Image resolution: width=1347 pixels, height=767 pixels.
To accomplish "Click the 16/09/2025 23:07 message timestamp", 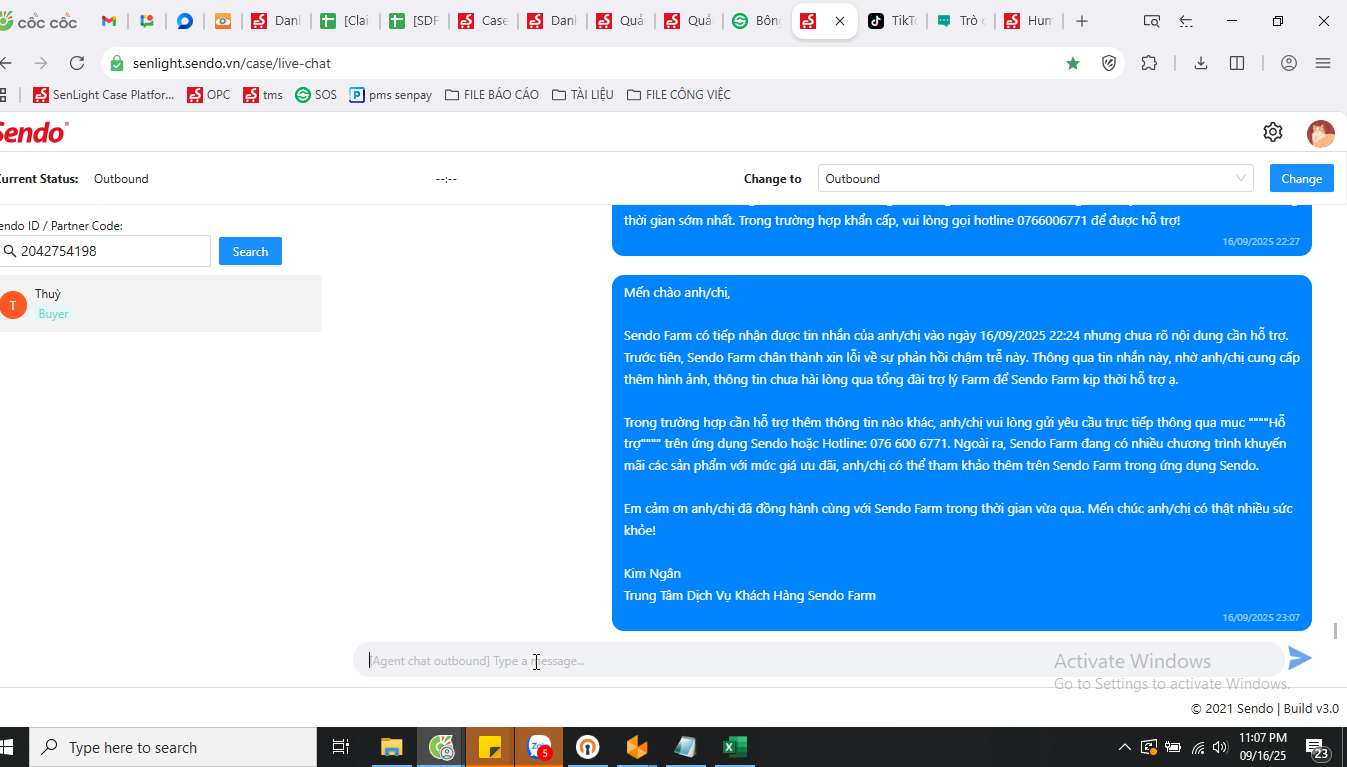I will tap(1261, 618).
